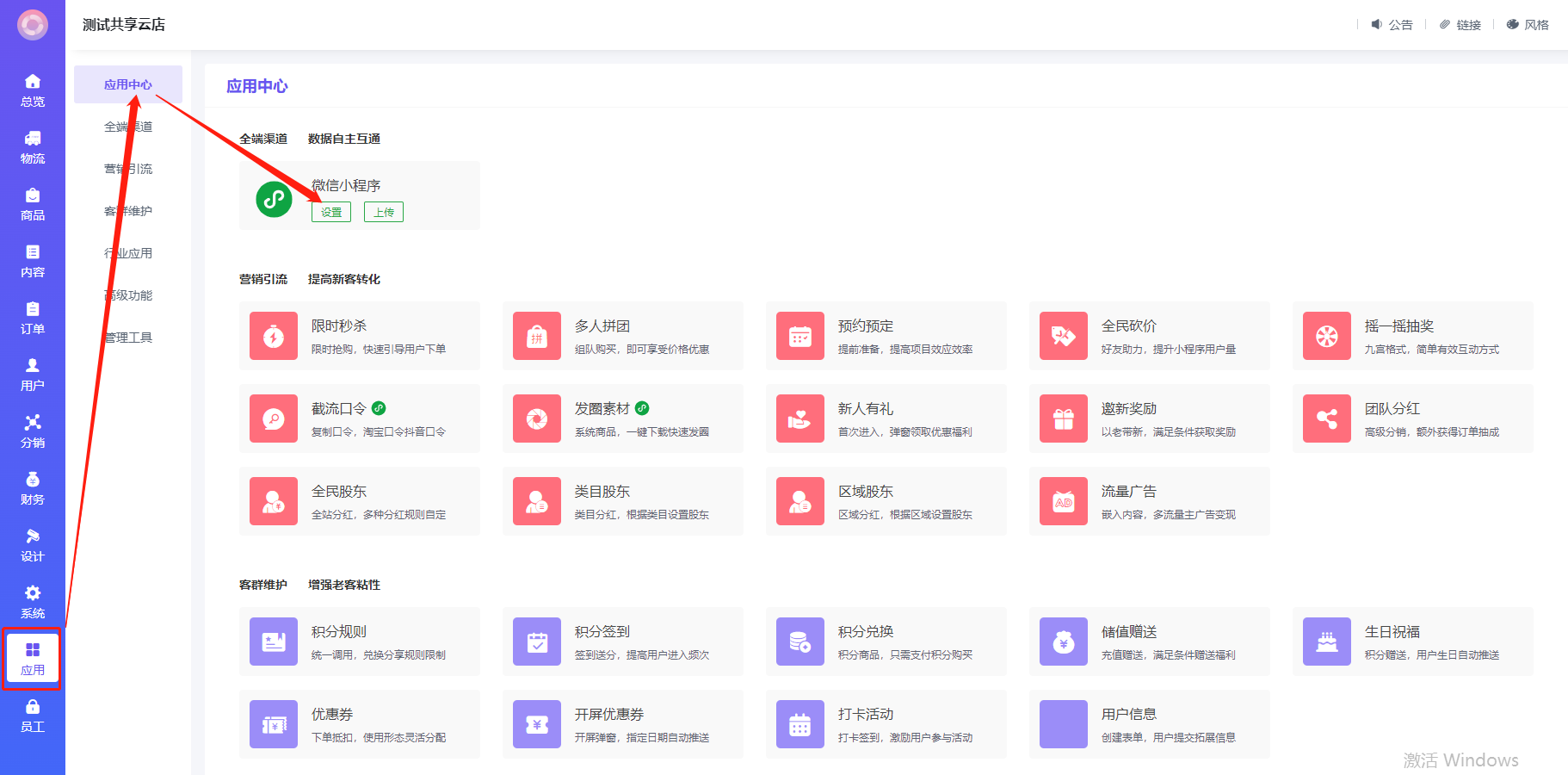
Task: Click the 生日祝福 birthday cake icon
Action: pos(1326,642)
